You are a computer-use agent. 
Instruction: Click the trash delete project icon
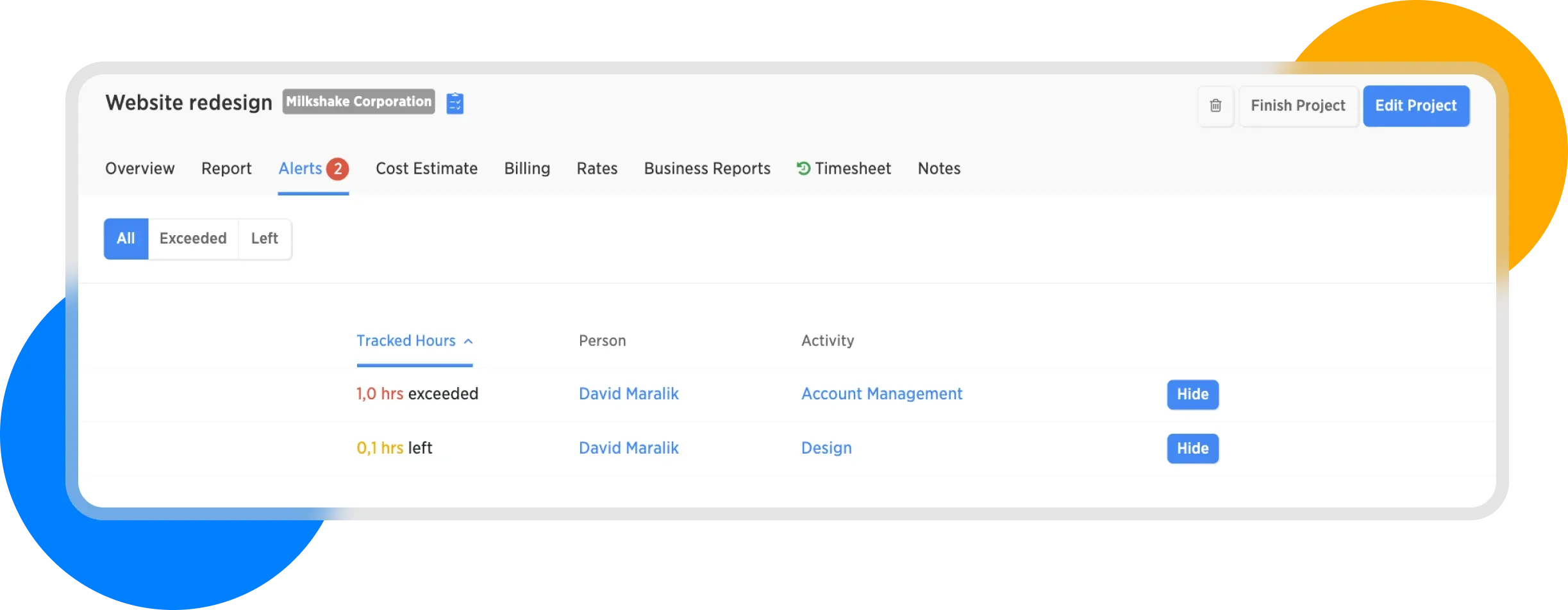pyautogui.click(x=1215, y=106)
